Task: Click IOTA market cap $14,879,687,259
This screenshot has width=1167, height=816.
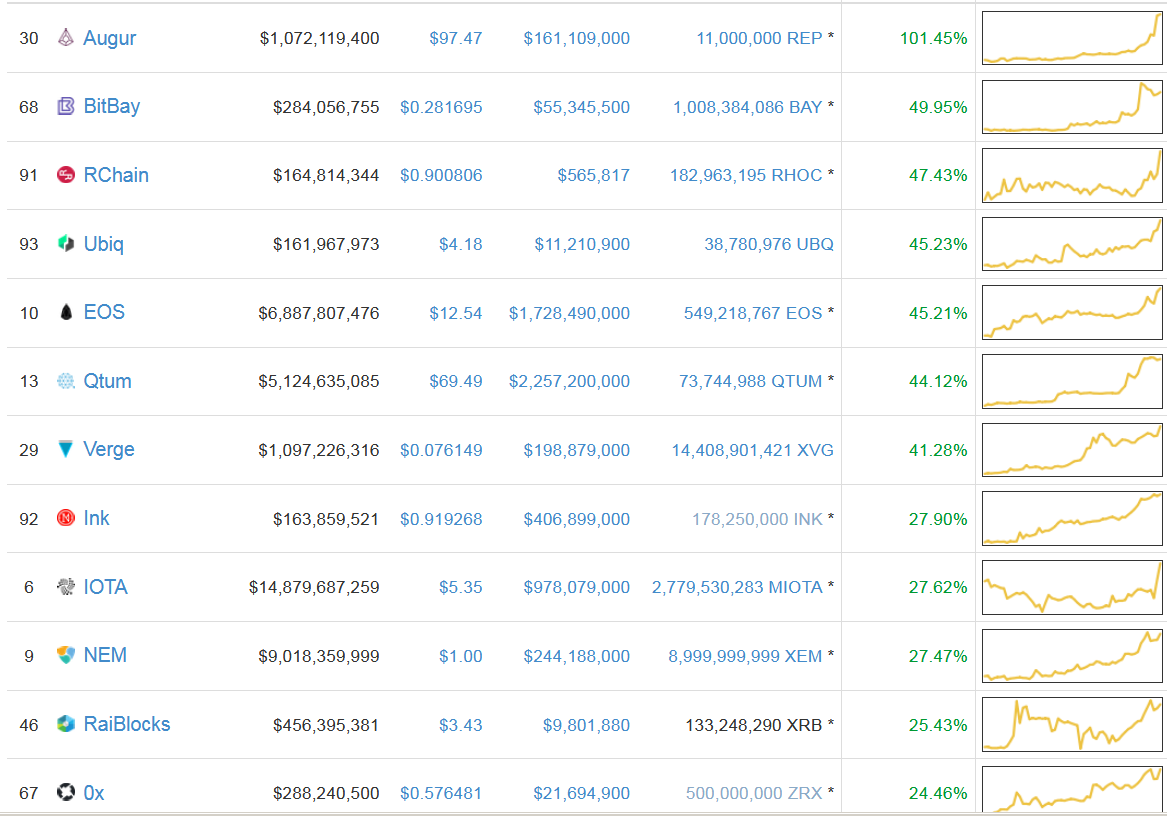Action: pyautogui.click(x=314, y=587)
